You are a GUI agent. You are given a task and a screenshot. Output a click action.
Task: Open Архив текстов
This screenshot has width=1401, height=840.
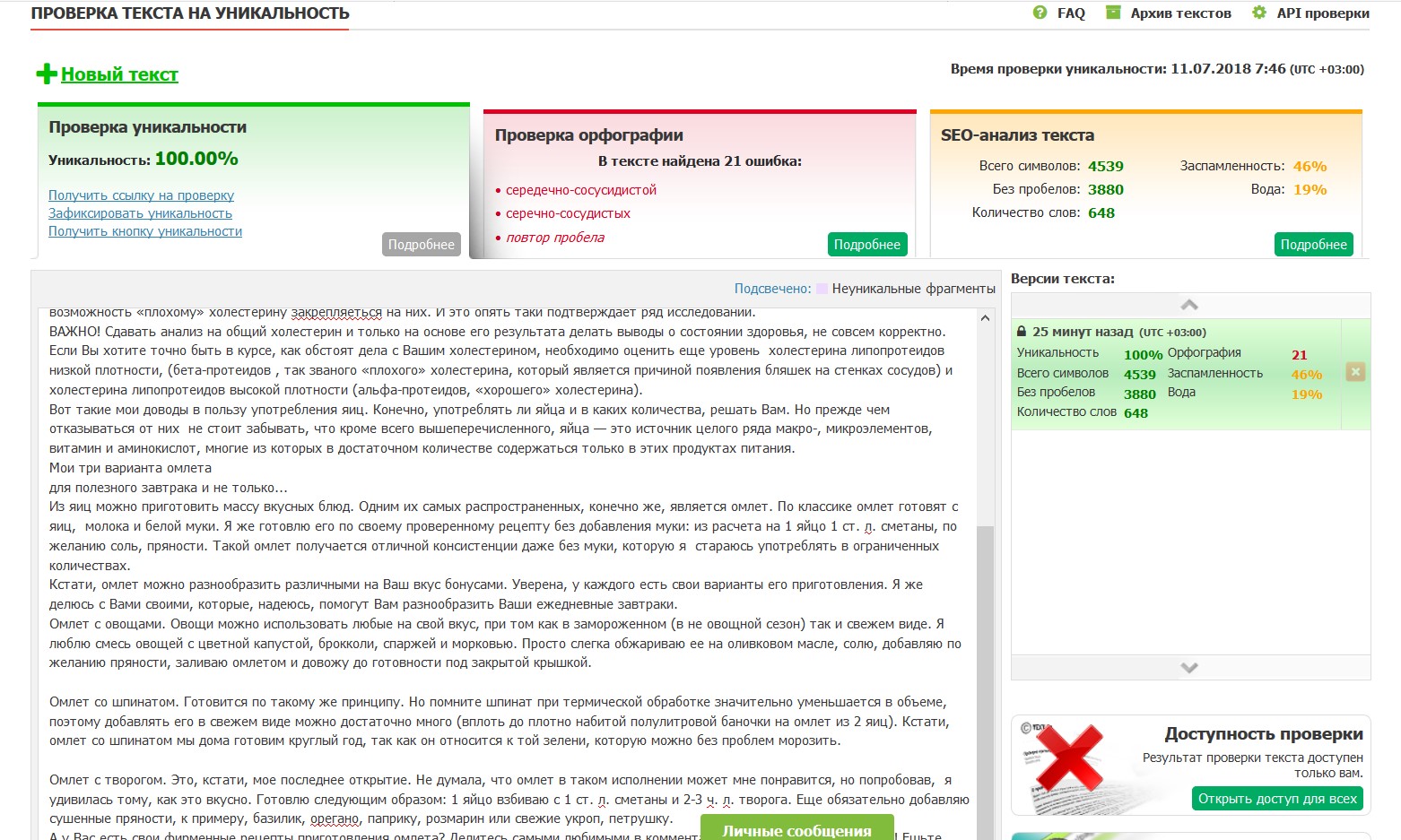1180,13
